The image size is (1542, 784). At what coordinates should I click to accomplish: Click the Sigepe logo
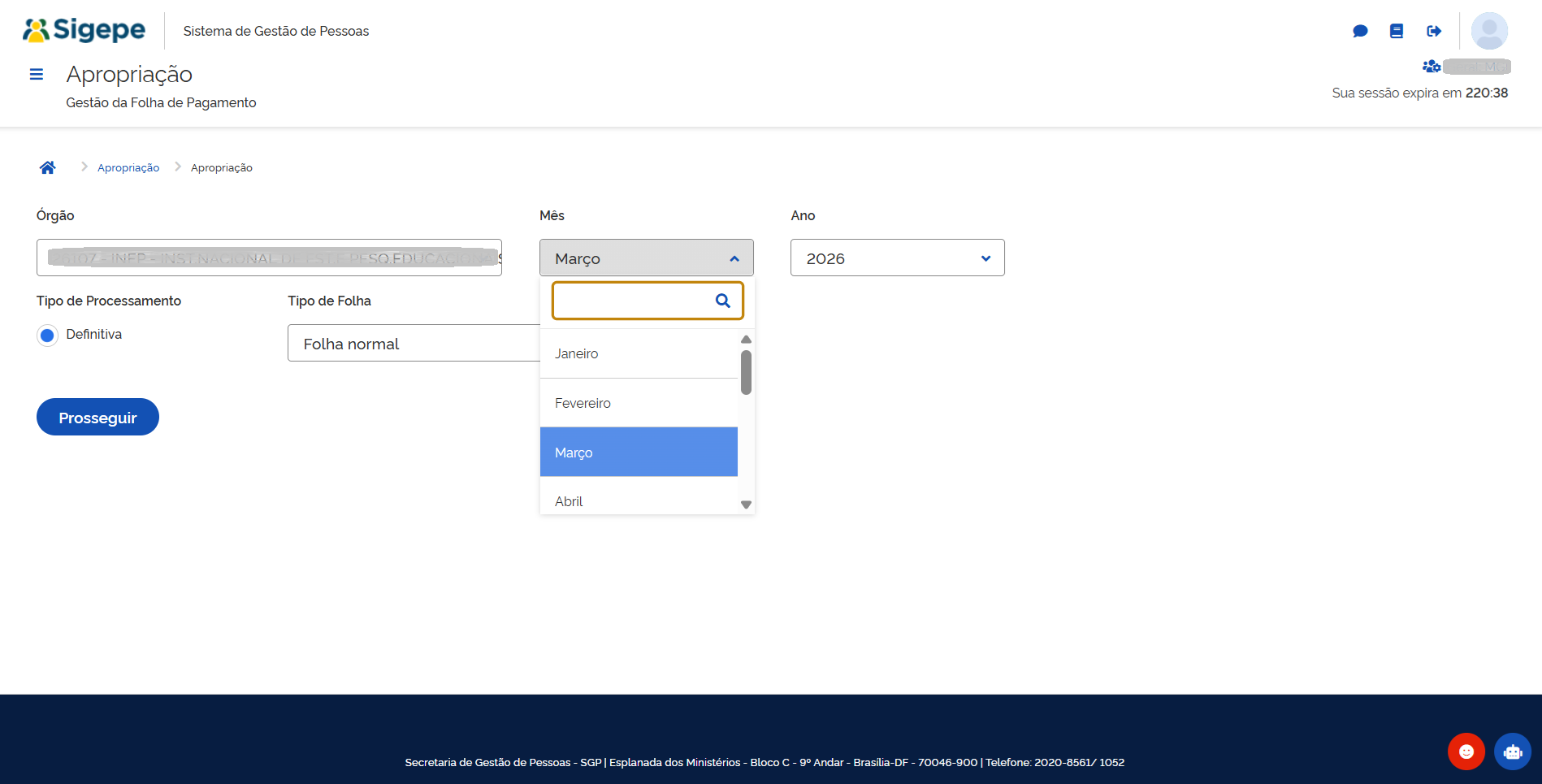(84, 30)
